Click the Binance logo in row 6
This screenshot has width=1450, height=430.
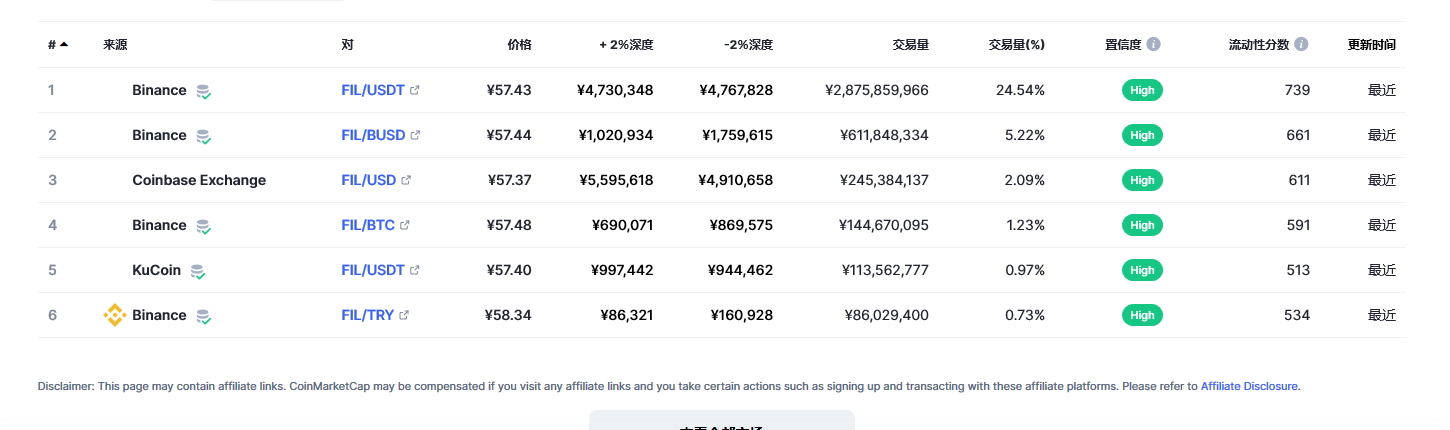pos(115,316)
